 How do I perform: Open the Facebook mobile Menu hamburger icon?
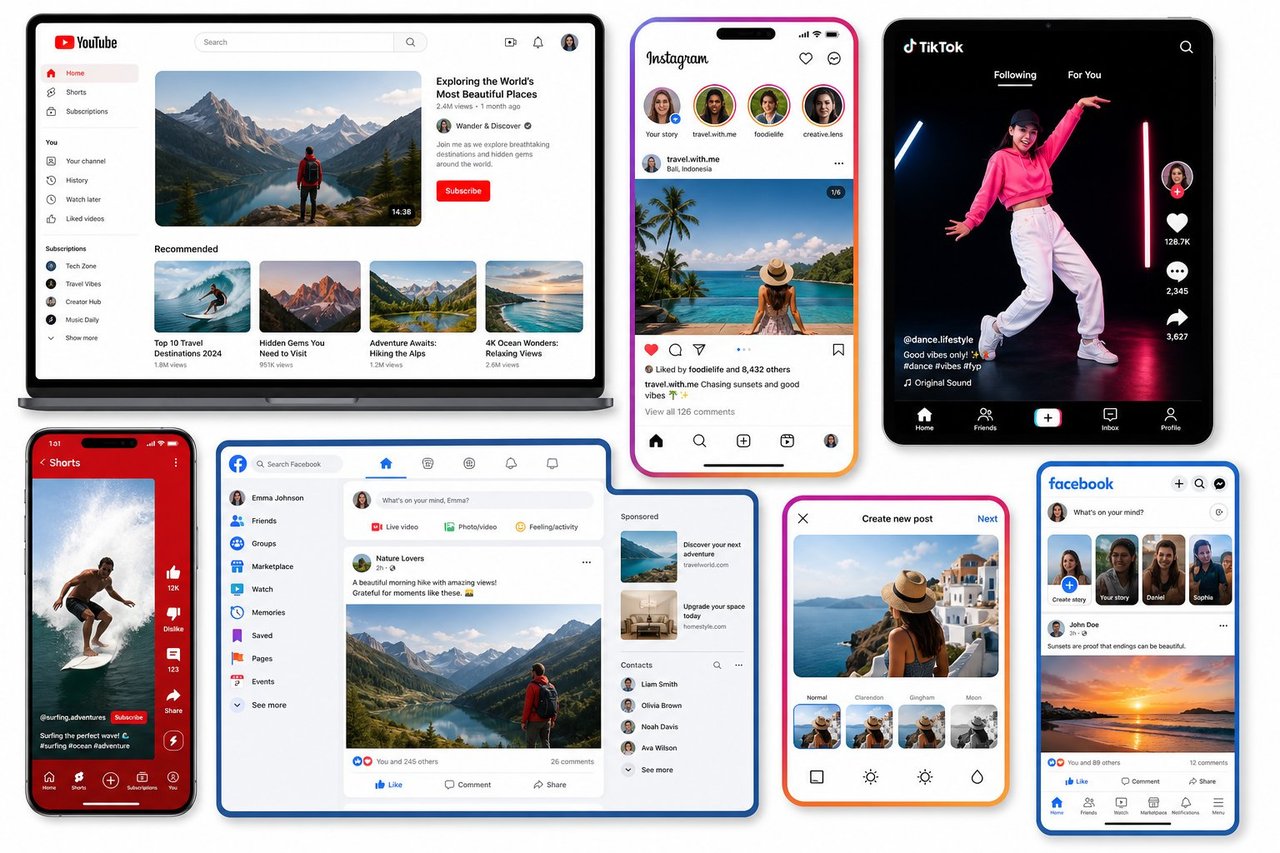[1218, 805]
